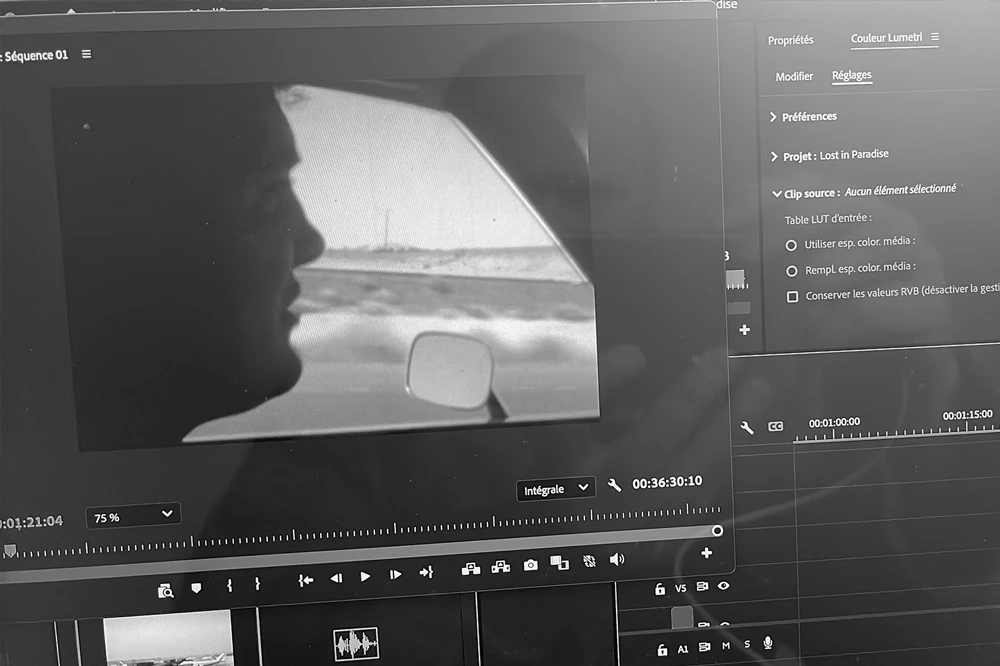Go to the In point

click(x=305, y=580)
